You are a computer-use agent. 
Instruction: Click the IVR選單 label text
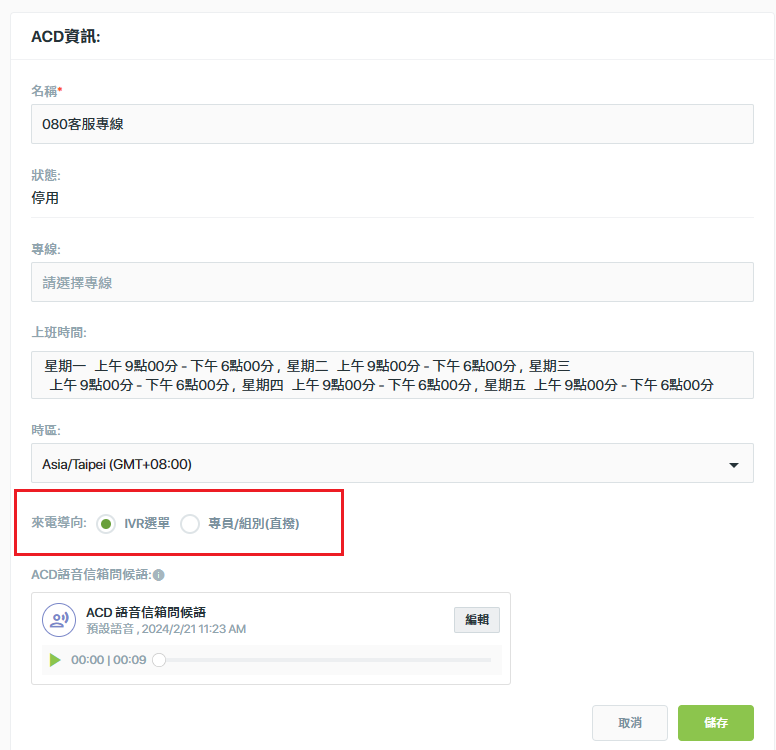tap(147, 523)
